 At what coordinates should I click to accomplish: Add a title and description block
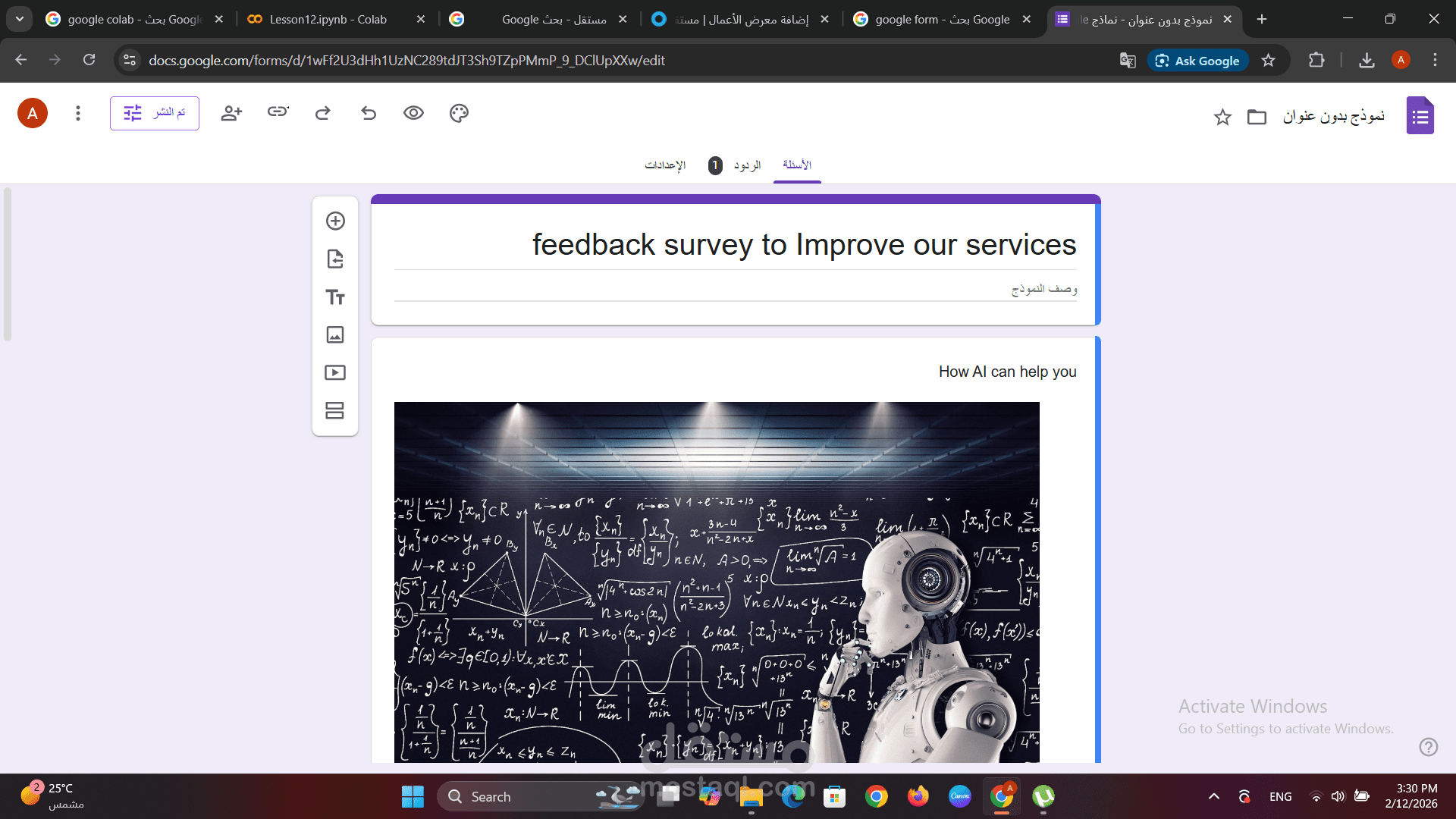334,297
